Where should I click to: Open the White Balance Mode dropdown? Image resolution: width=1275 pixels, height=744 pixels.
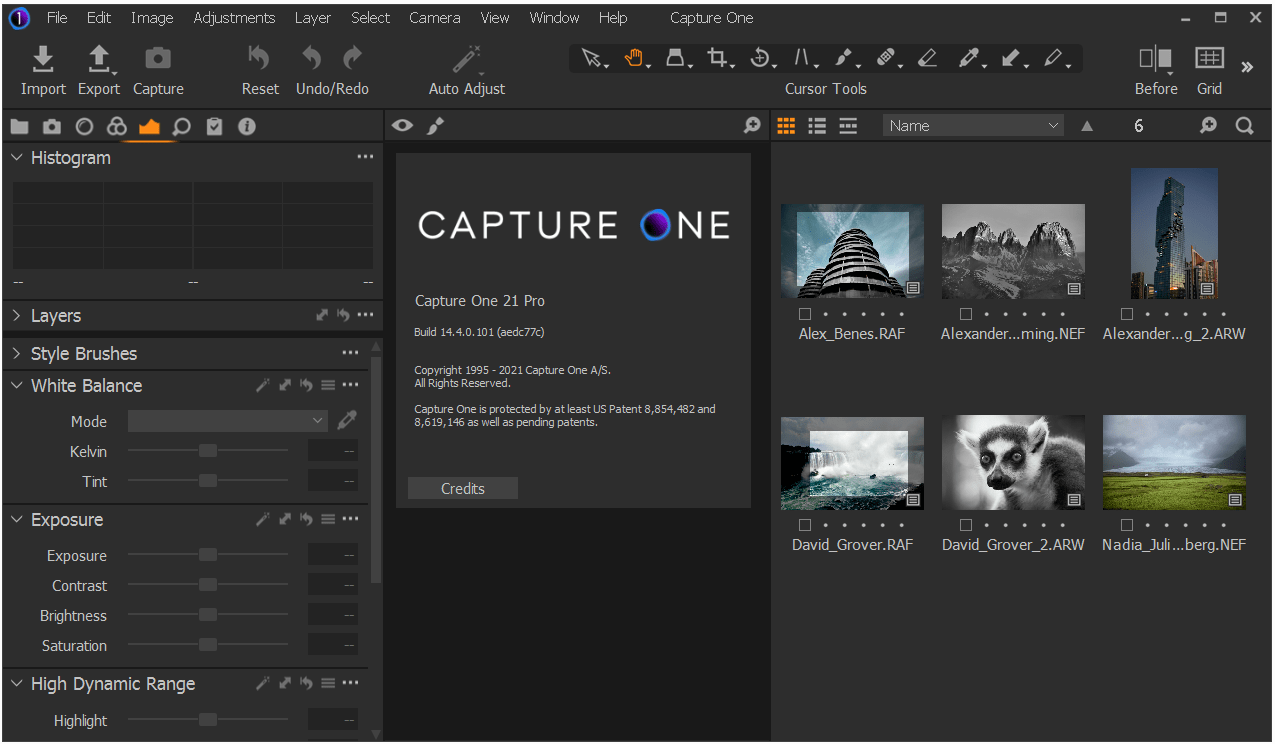[x=228, y=421]
